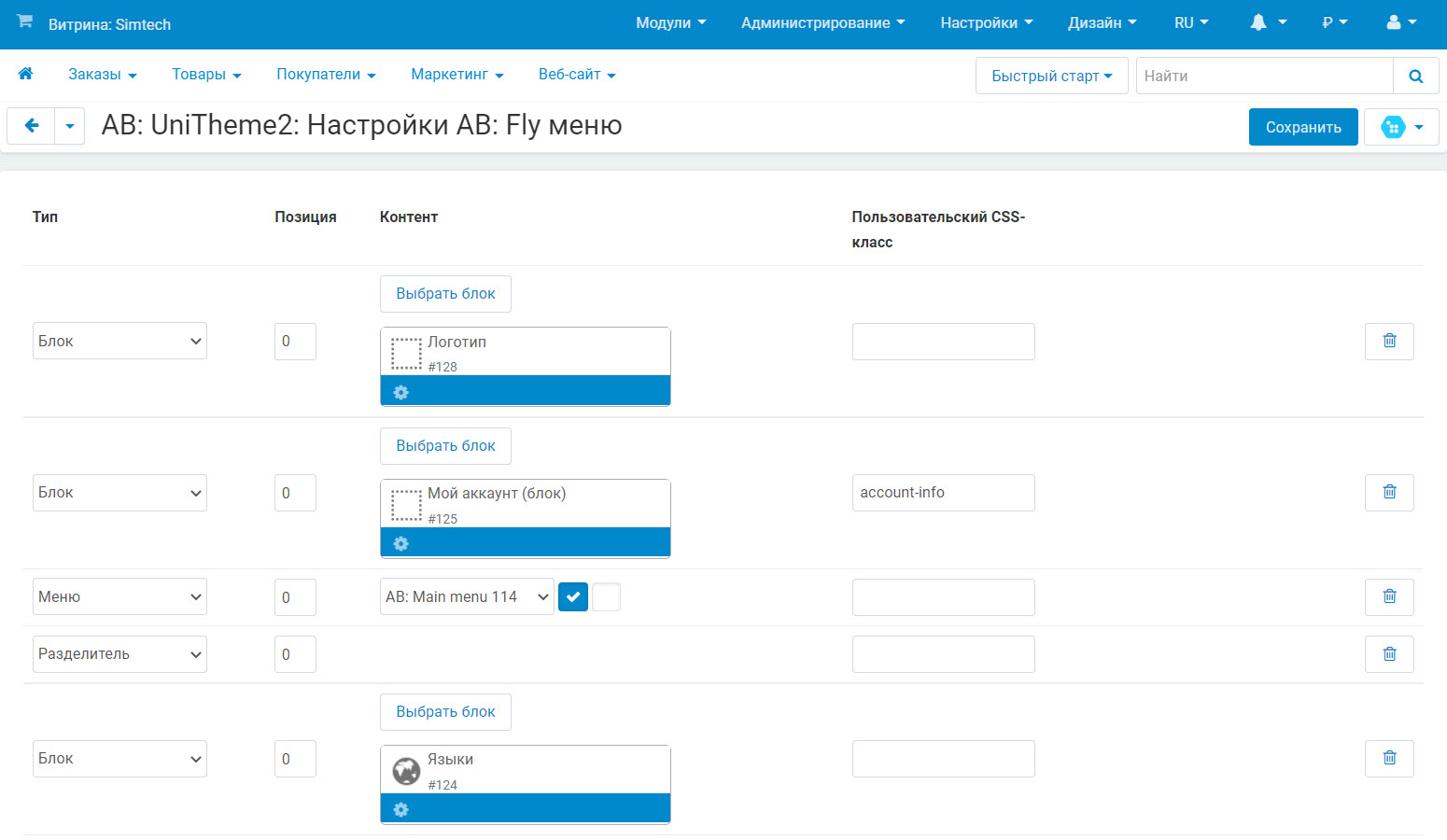
Task: Open settings gear of Логотип block
Action: 401,392
